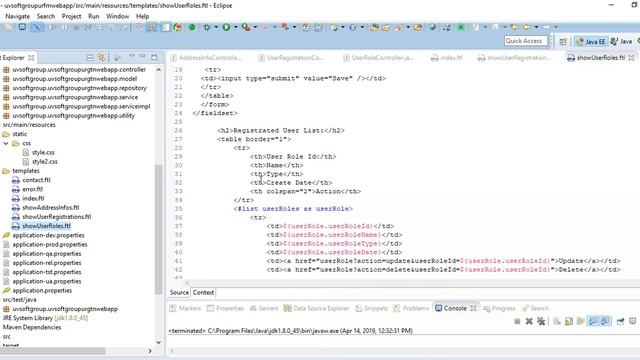The width and height of the screenshot is (640, 360).
Task: Maximize the Explorer panel
Action: click(x=154, y=57)
